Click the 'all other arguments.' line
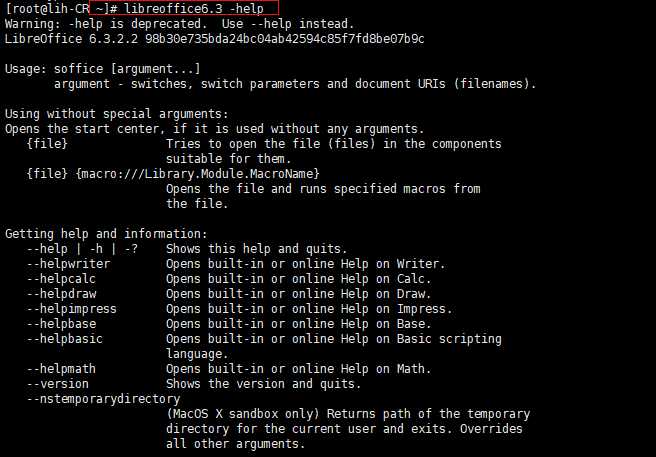 tap(236, 444)
